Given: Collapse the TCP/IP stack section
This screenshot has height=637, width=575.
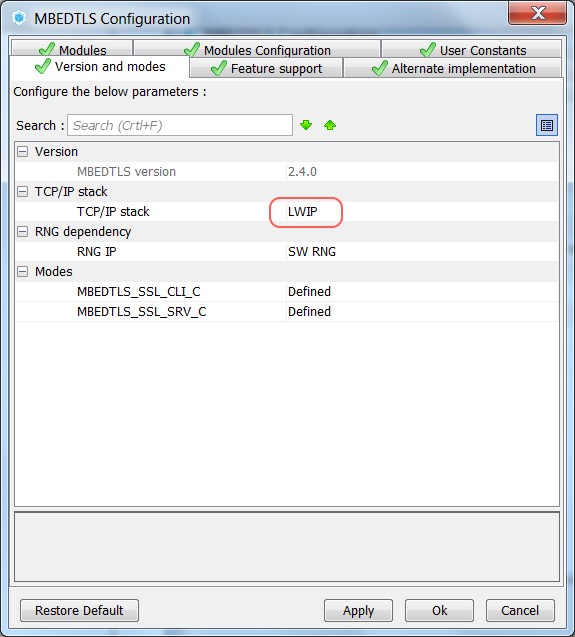Looking at the screenshot, I should [23, 191].
